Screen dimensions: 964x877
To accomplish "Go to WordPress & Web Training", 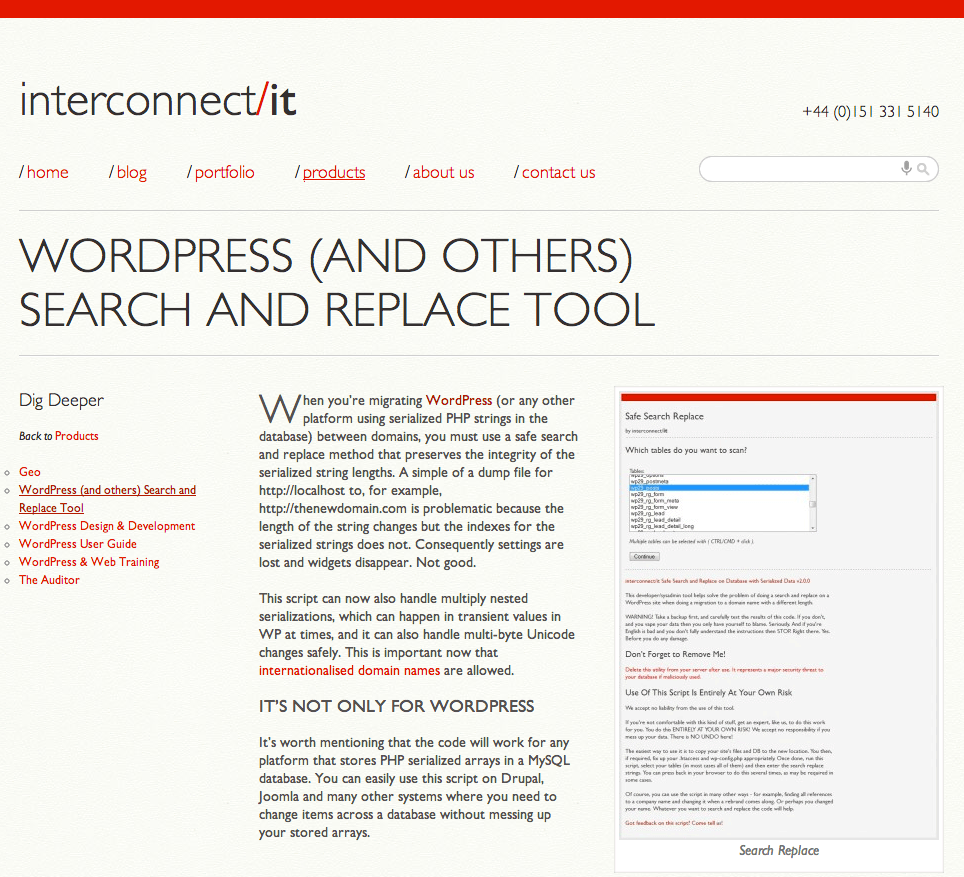I will tap(89, 562).
